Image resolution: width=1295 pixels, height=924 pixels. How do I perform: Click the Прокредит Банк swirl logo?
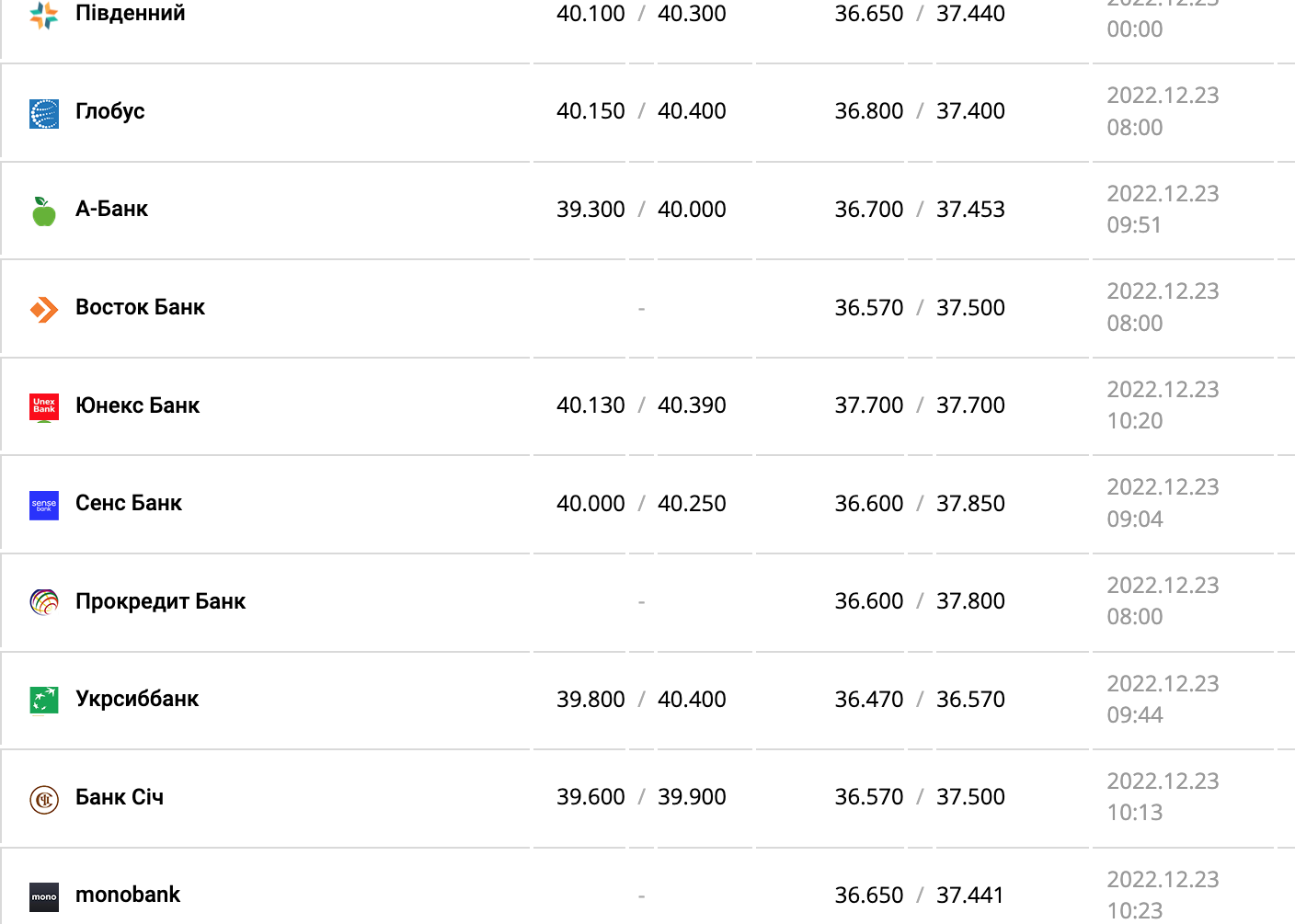(x=44, y=602)
